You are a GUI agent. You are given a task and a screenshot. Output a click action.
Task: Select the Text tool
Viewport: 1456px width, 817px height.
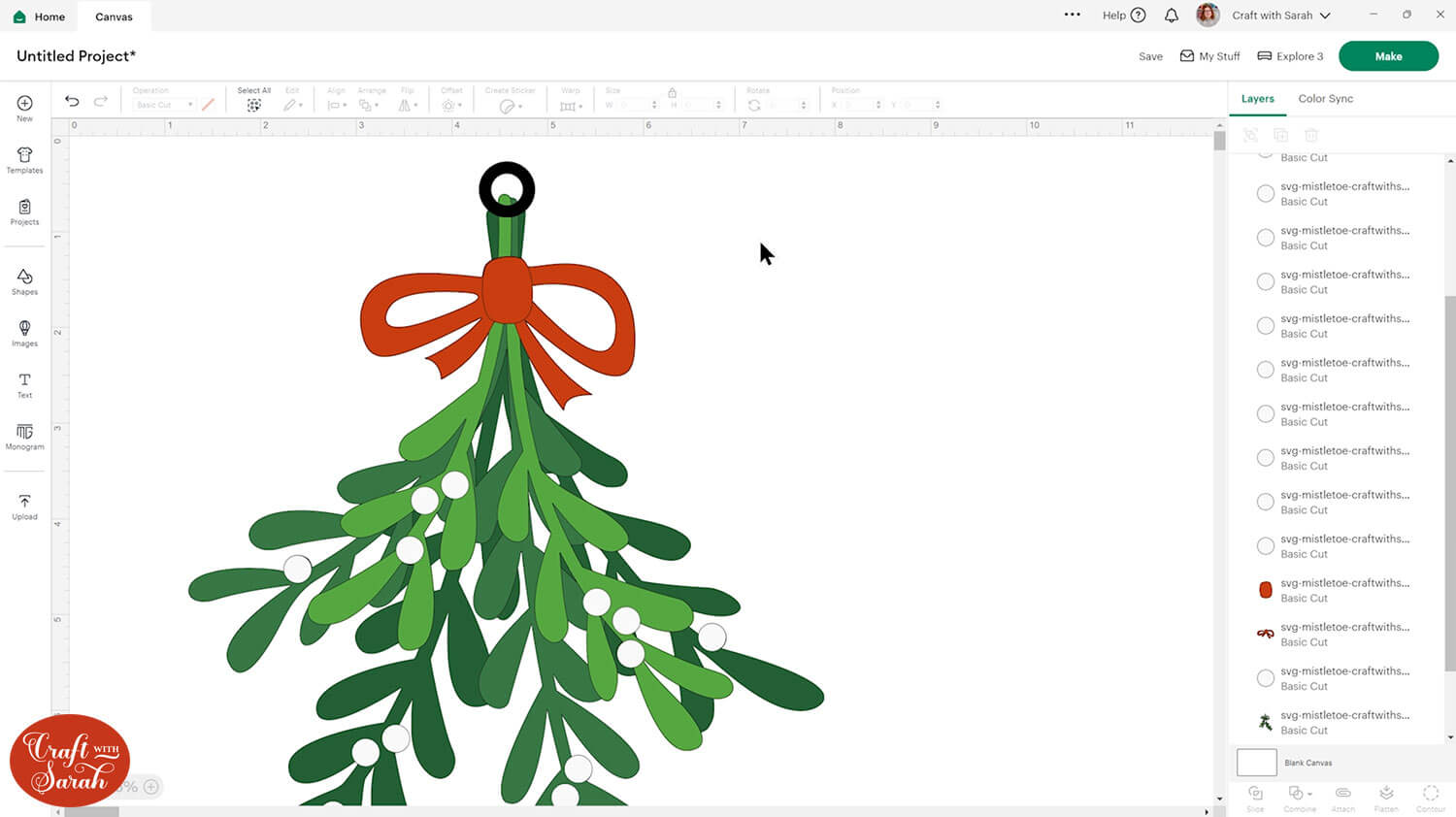pos(24,380)
